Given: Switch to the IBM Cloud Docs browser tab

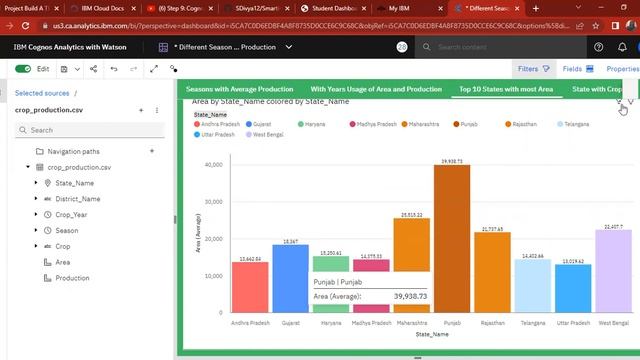Looking at the screenshot, I should [102, 8].
